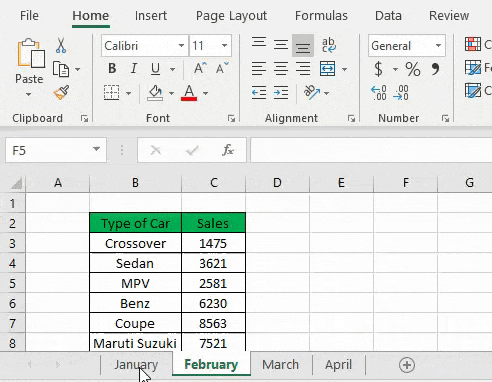Decrease indent
The width and height of the screenshot is (492, 382).
pos(259,93)
